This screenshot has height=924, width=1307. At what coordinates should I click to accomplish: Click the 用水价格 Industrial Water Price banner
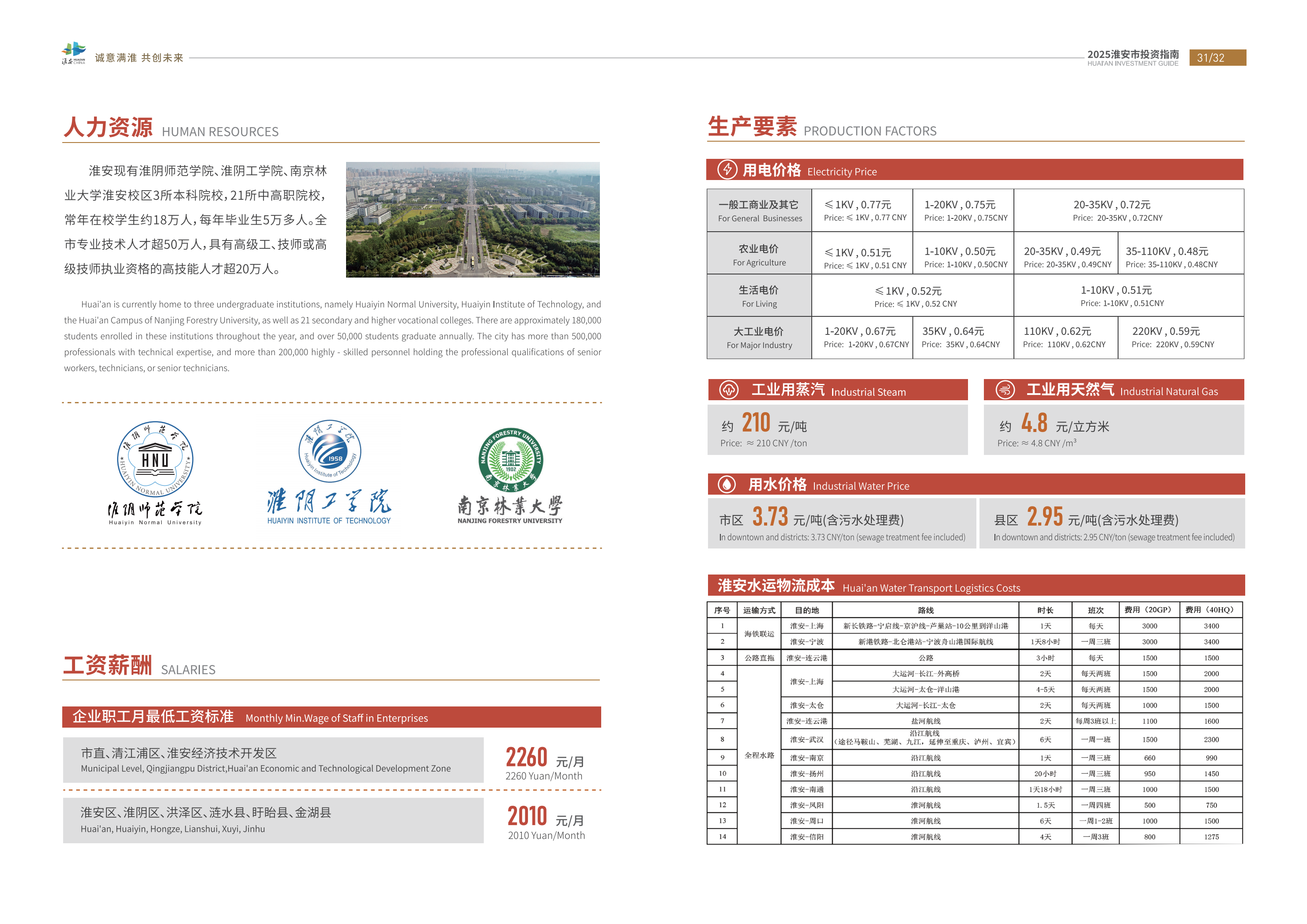(976, 484)
